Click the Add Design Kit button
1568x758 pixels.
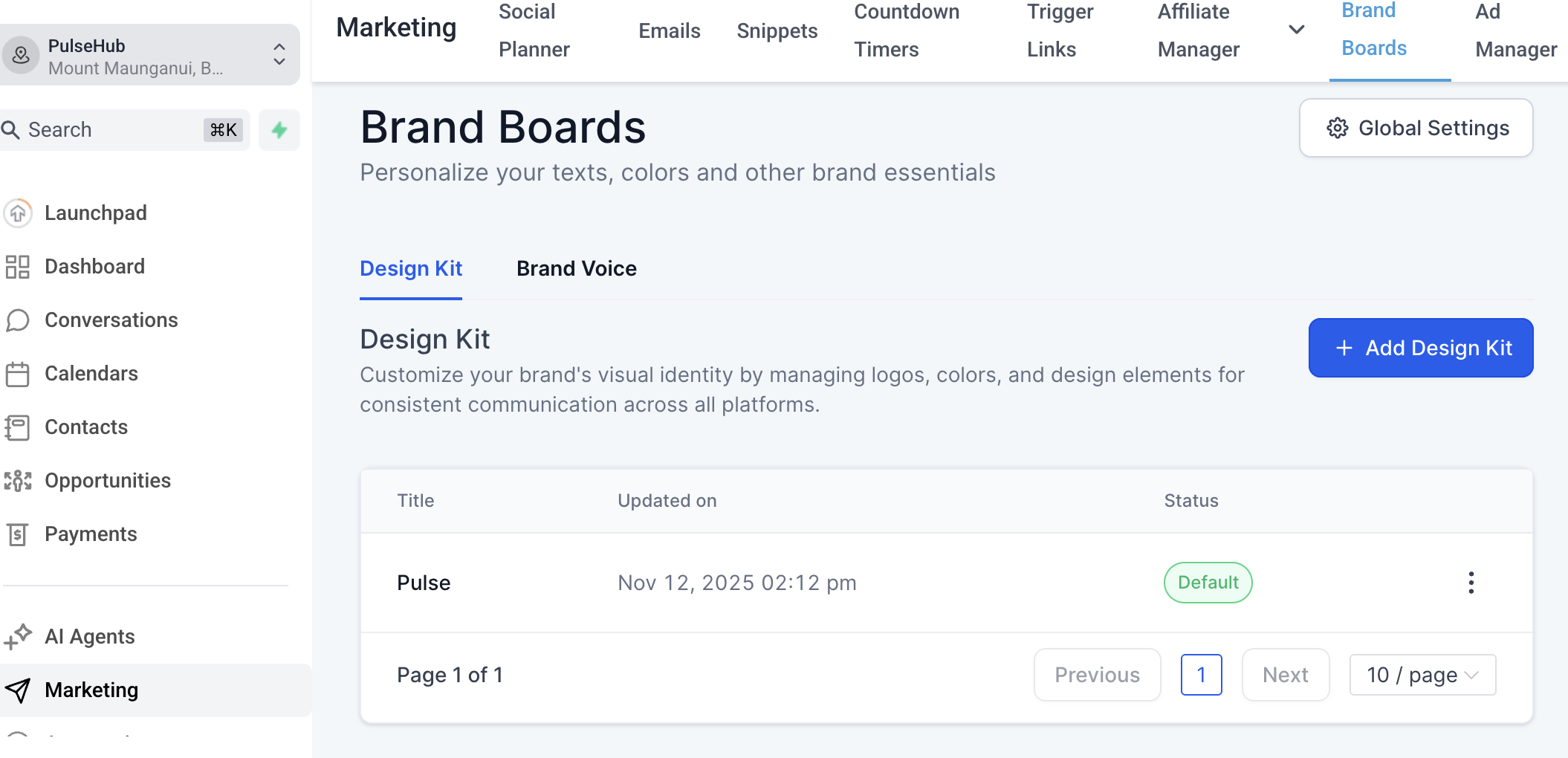point(1419,348)
